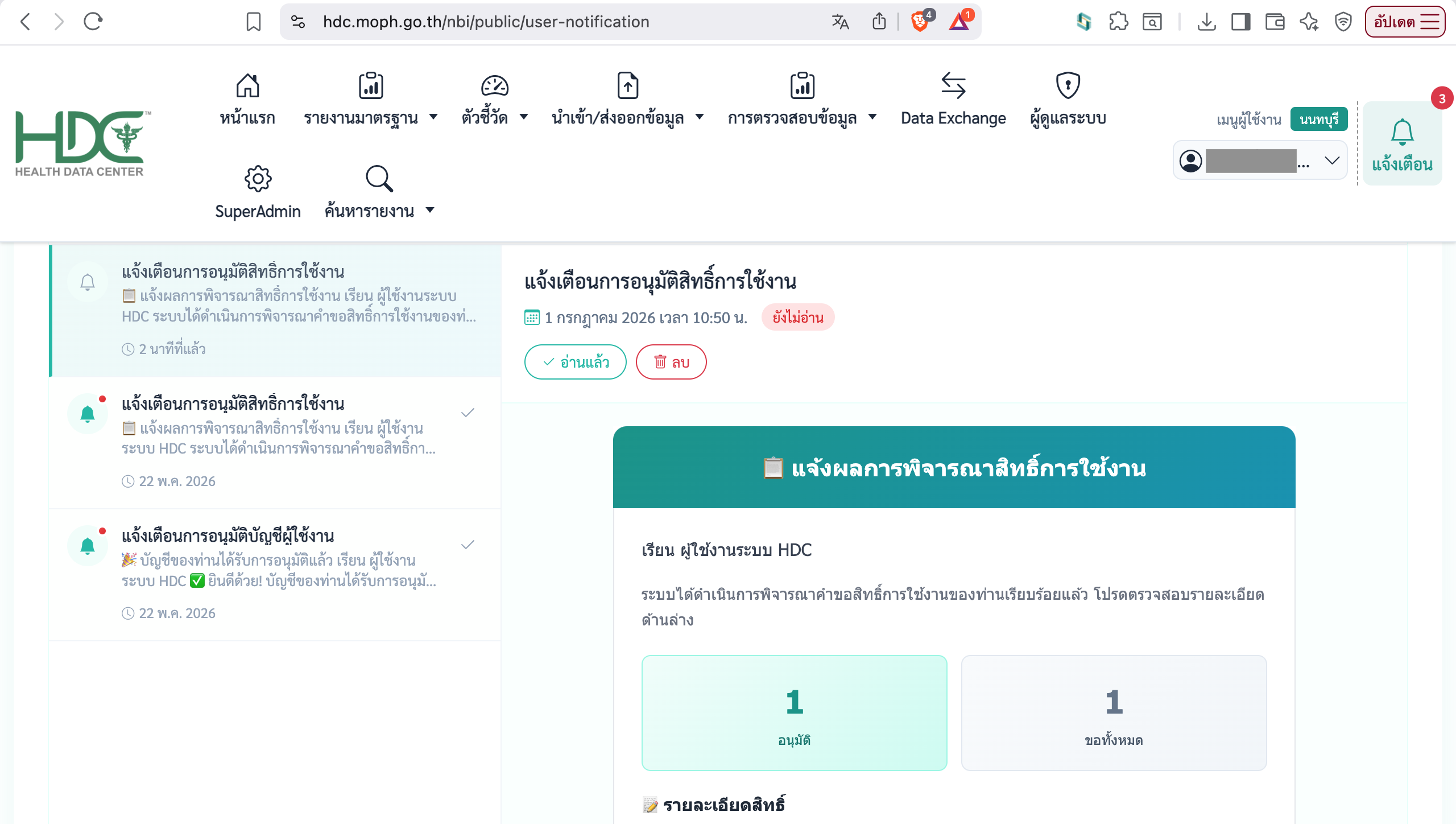This screenshot has width=1456, height=824.
Task: Reload the page with the refresh icon
Action: pyautogui.click(x=93, y=22)
